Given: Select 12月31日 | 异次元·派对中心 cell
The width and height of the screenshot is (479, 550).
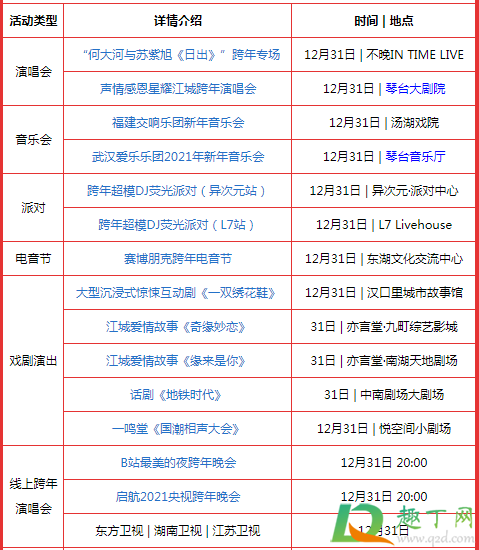Looking at the screenshot, I should point(383,191).
